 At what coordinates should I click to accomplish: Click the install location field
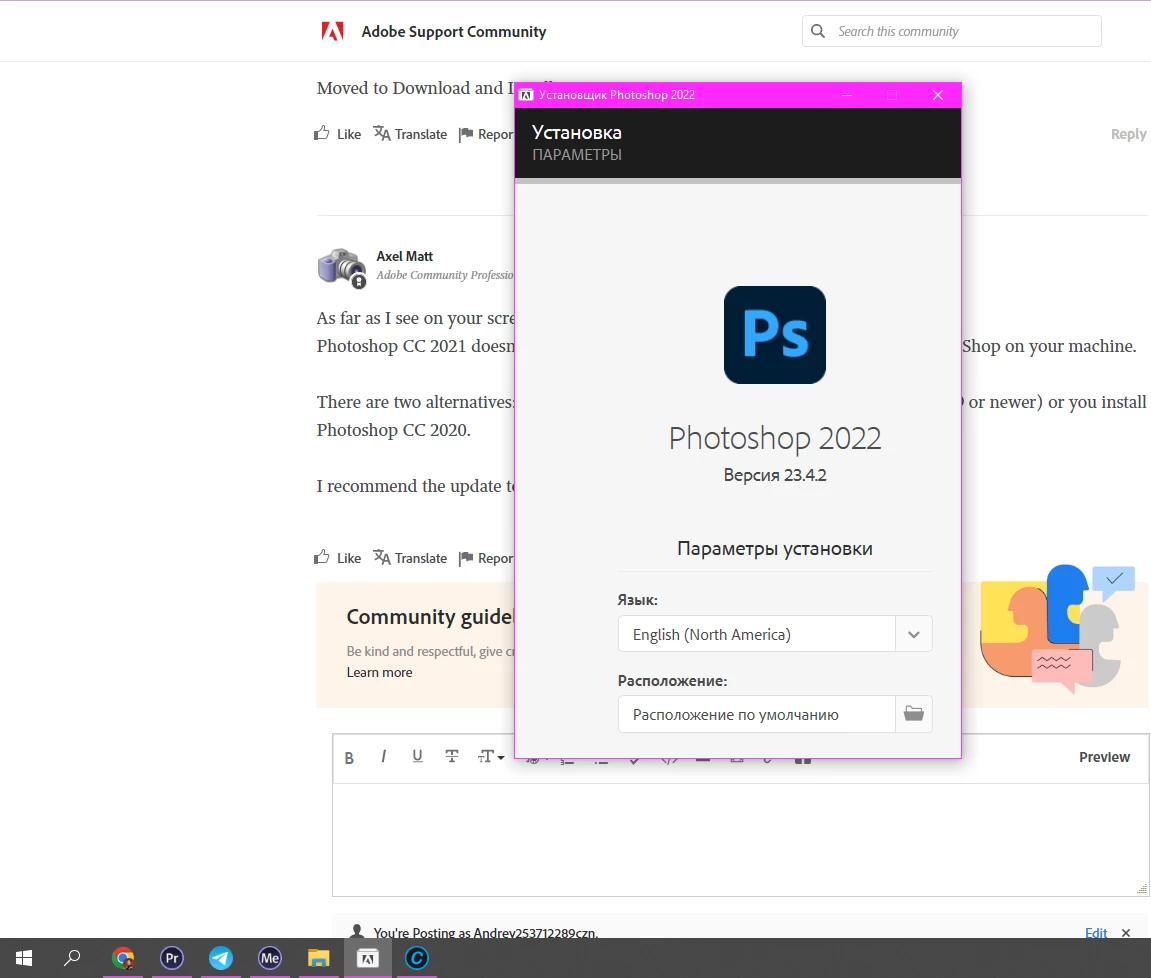[757, 714]
